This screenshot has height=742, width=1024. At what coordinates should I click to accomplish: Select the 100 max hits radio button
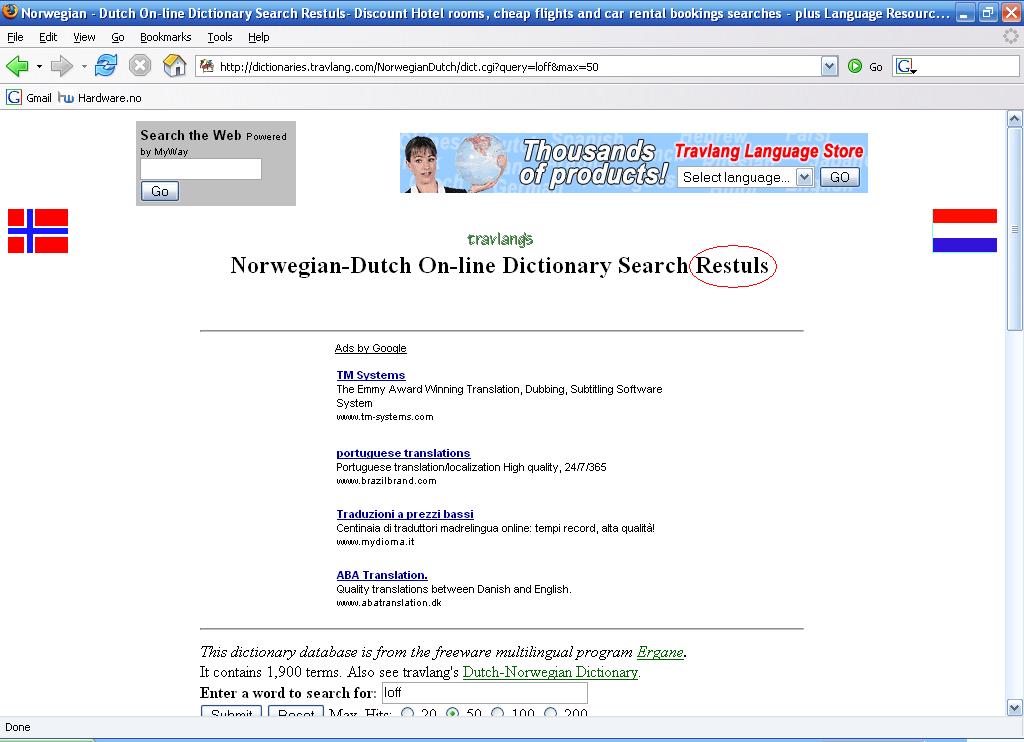[x=498, y=713]
